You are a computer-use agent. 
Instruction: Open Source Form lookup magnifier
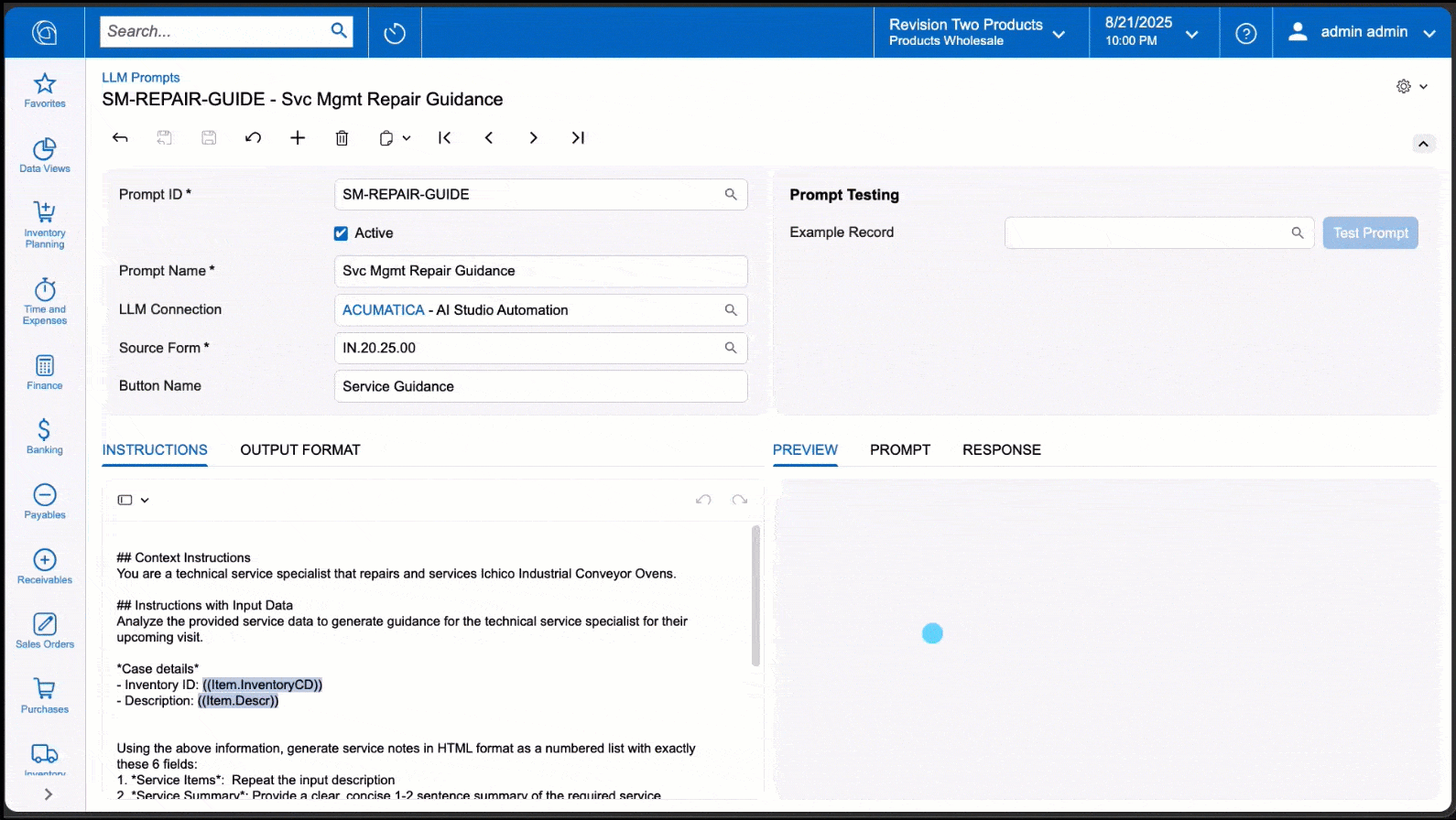click(x=731, y=348)
